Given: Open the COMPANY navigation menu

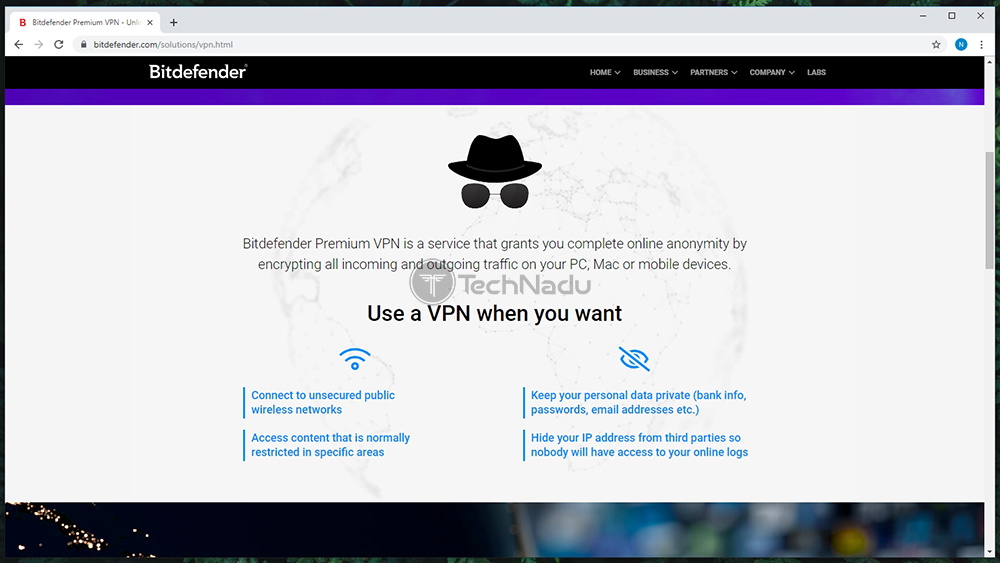Looking at the screenshot, I should 772,73.
